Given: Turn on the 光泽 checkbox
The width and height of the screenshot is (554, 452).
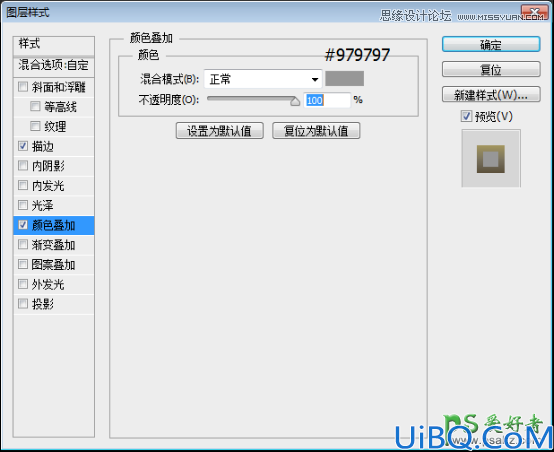Looking at the screenshot, I should pyautogui.click(x=23, y=205).
